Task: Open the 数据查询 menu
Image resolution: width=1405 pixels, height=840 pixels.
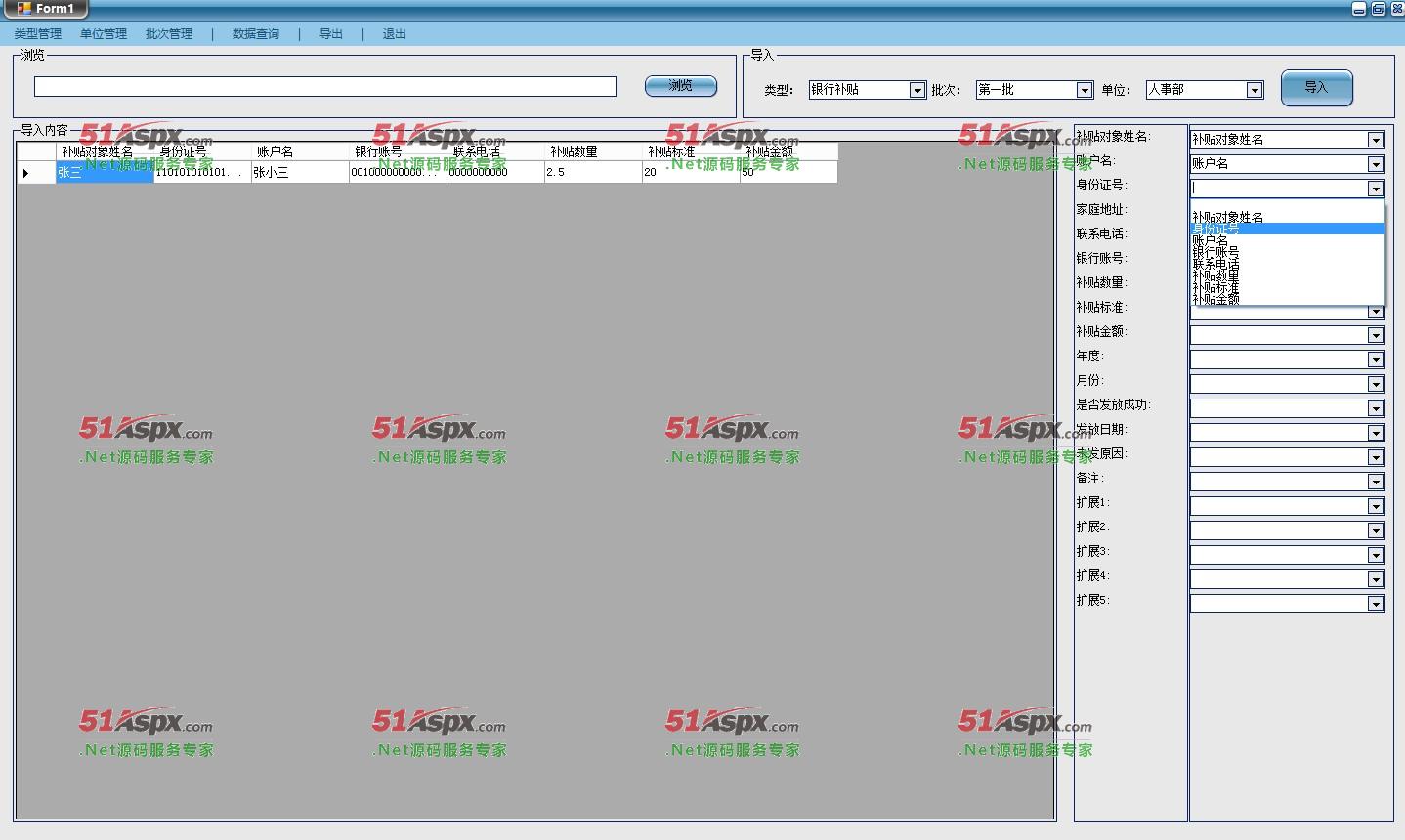Action: (256, 34)
